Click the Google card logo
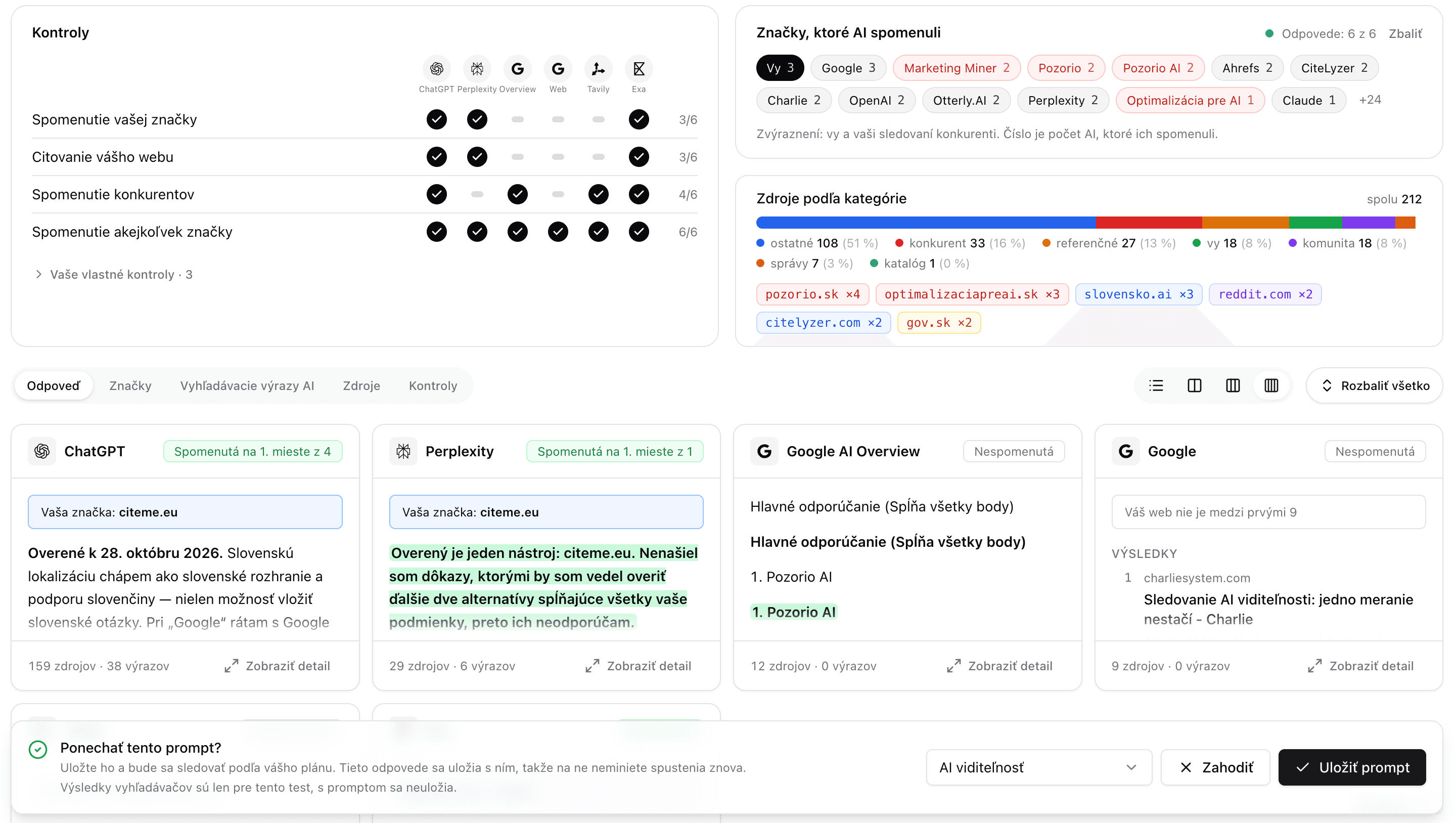This screenshot has width=1456, height=823. 1126,451
